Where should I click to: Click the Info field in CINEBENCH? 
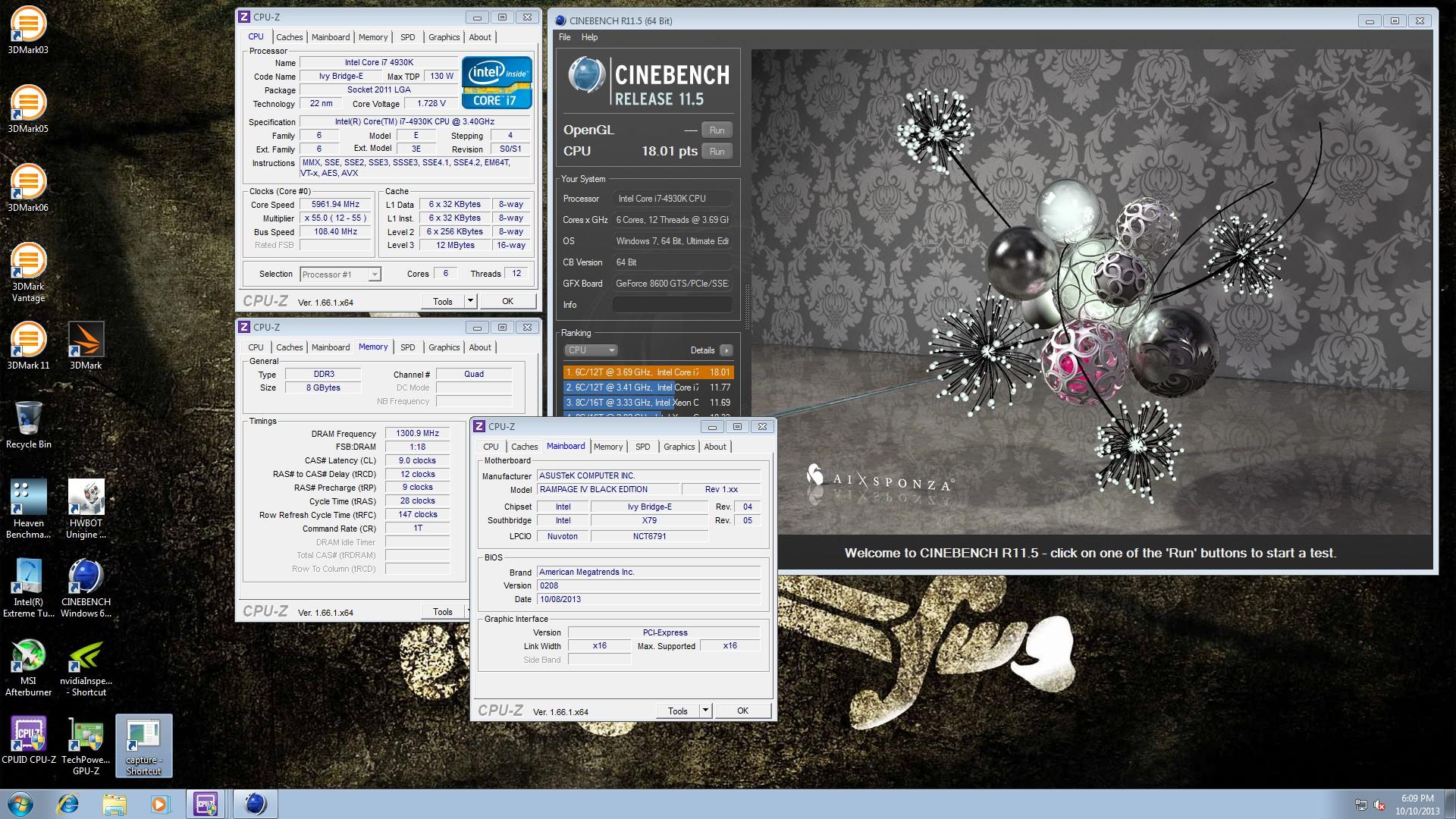673,305
